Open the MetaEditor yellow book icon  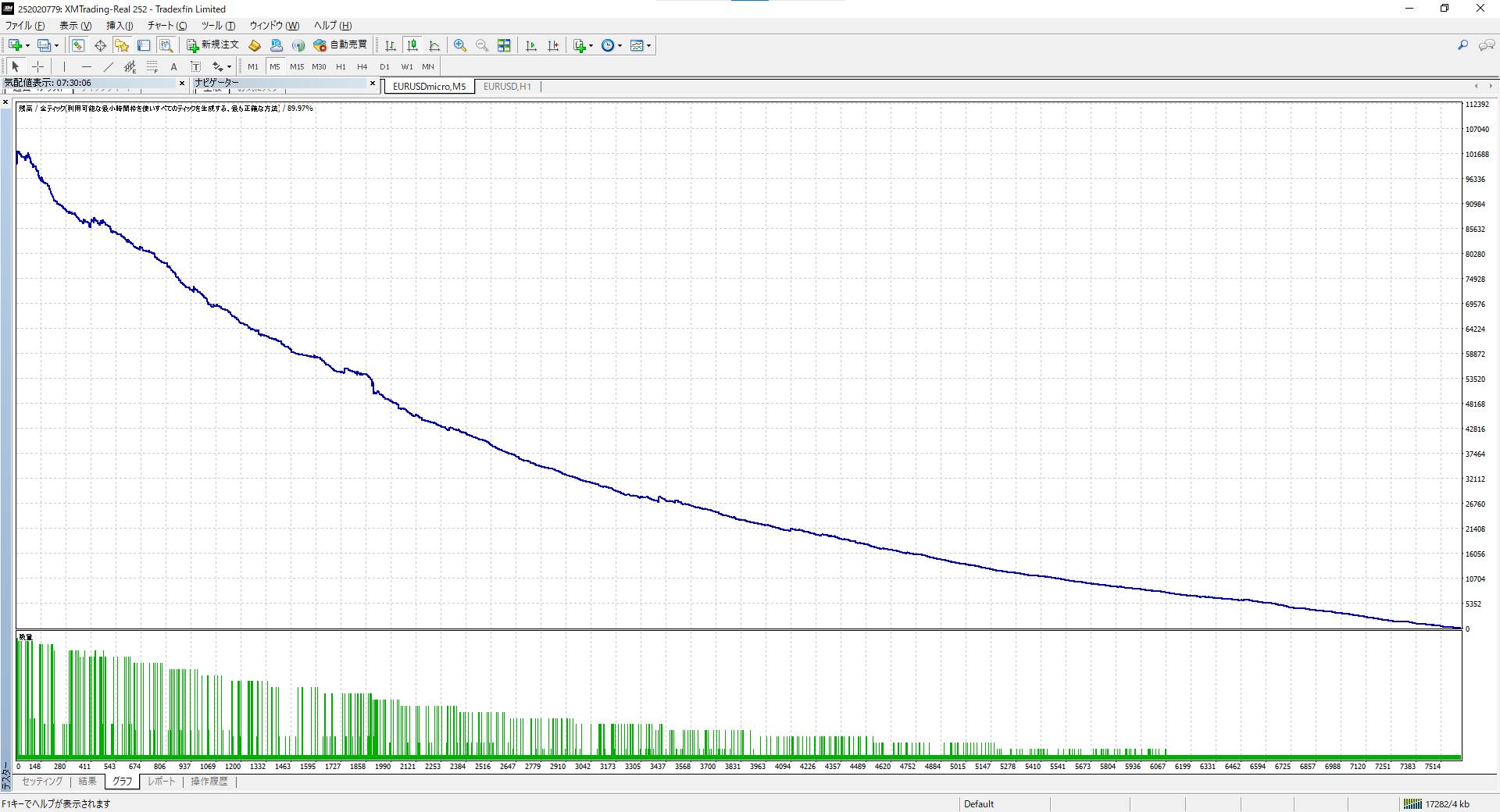(x=255, y=45)
